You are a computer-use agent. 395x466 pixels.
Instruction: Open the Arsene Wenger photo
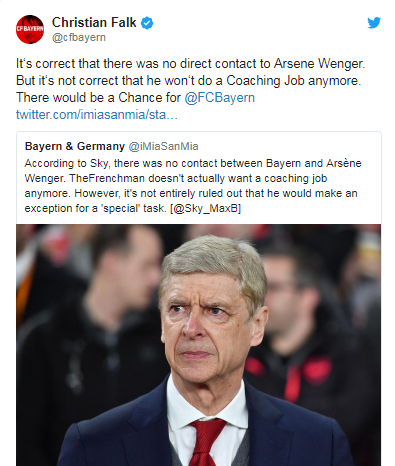click(199, 345)
